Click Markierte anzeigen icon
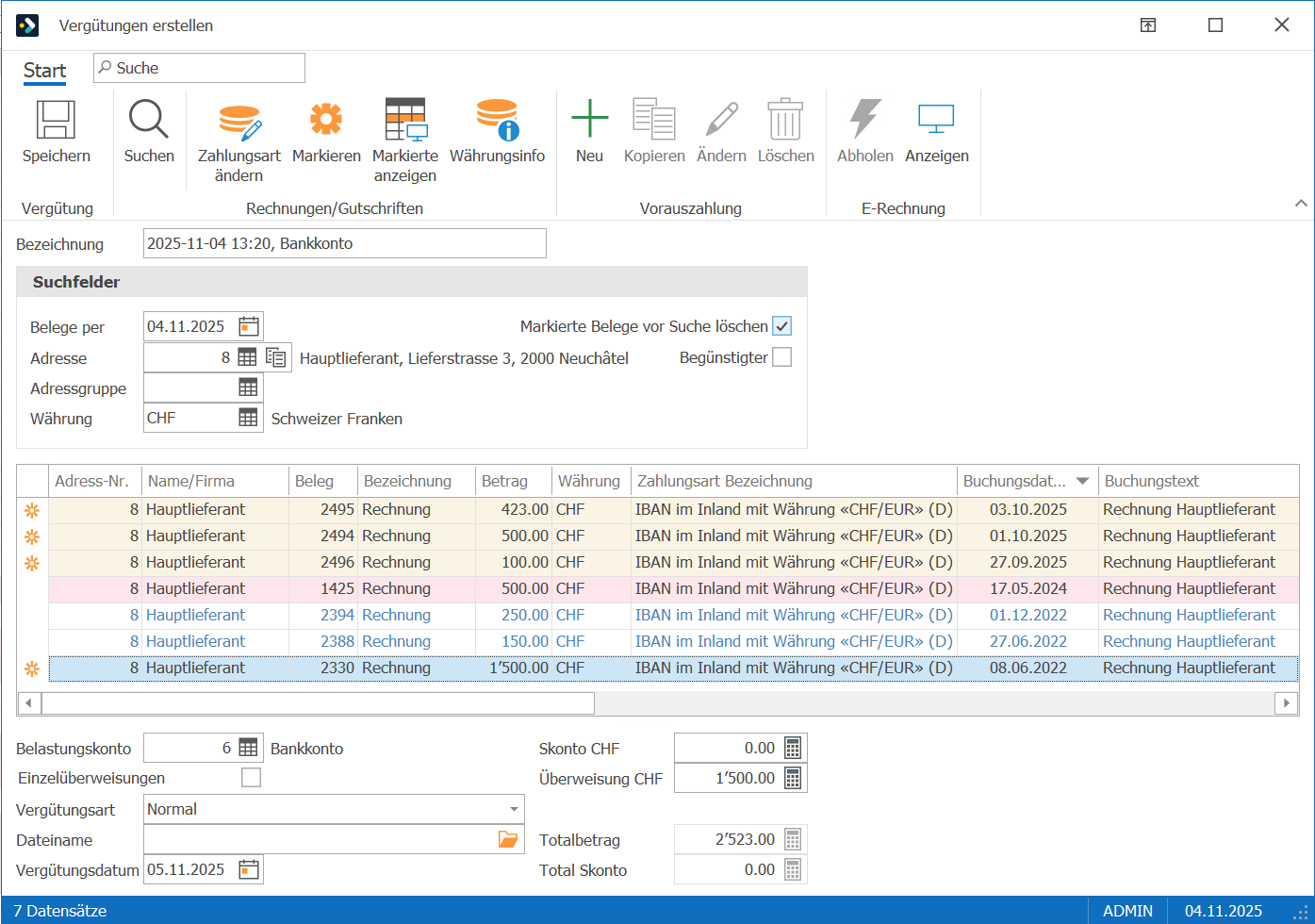Image resolution: width=1315 pixels, height=924 pixels. (405, 120)
